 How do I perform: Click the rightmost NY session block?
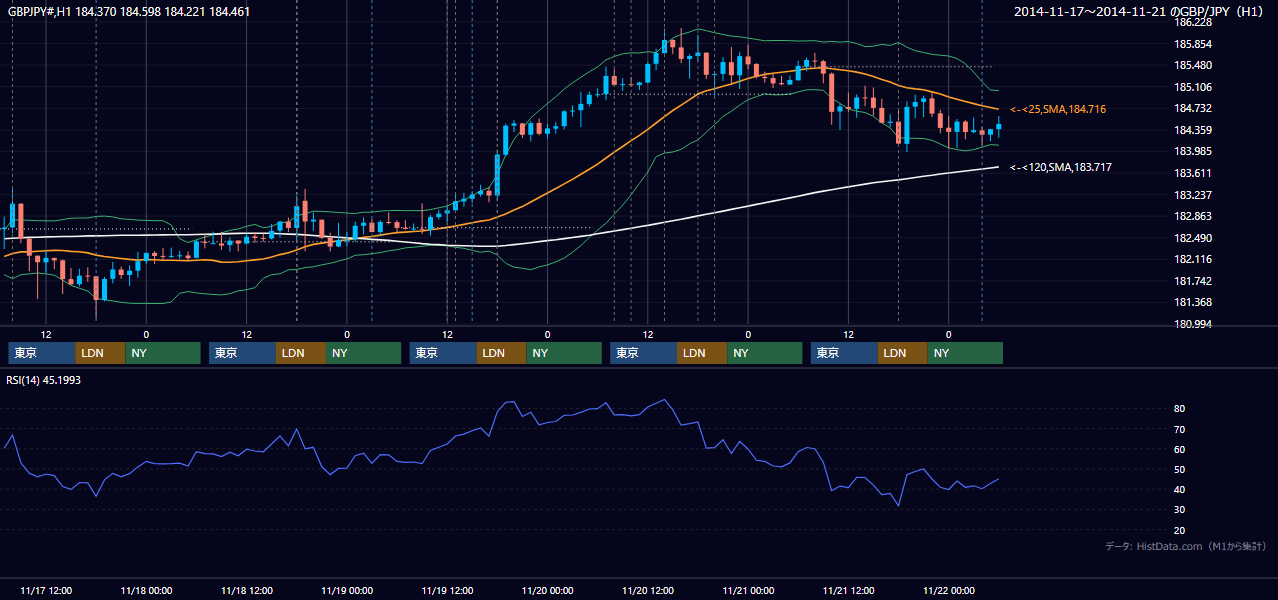pos(965,353)
